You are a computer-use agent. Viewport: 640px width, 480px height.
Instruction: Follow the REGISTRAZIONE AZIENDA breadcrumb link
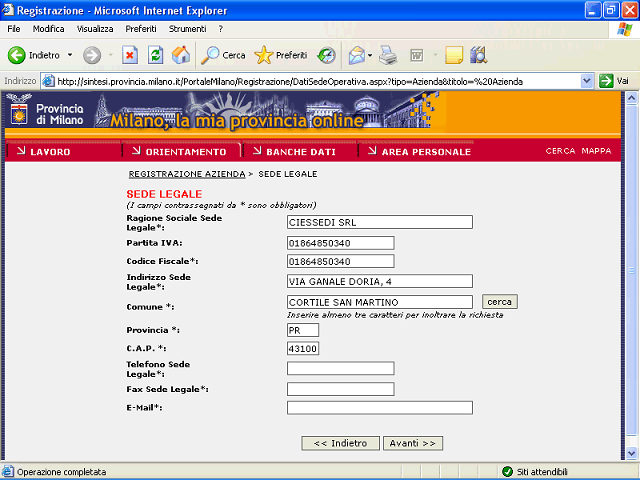[187, 174]
